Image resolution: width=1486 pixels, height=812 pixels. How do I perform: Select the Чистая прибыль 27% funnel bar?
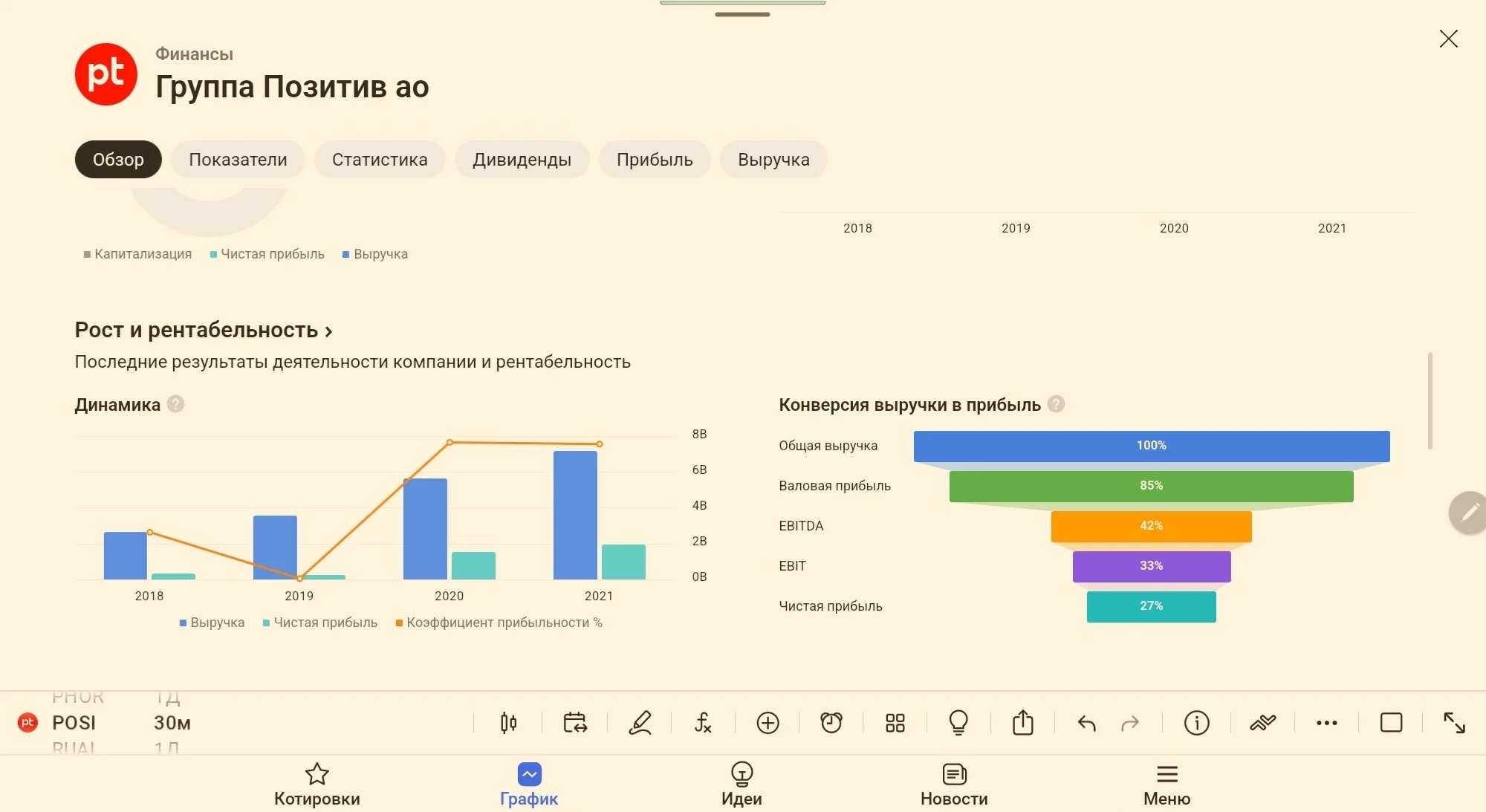coord(1152,606)
